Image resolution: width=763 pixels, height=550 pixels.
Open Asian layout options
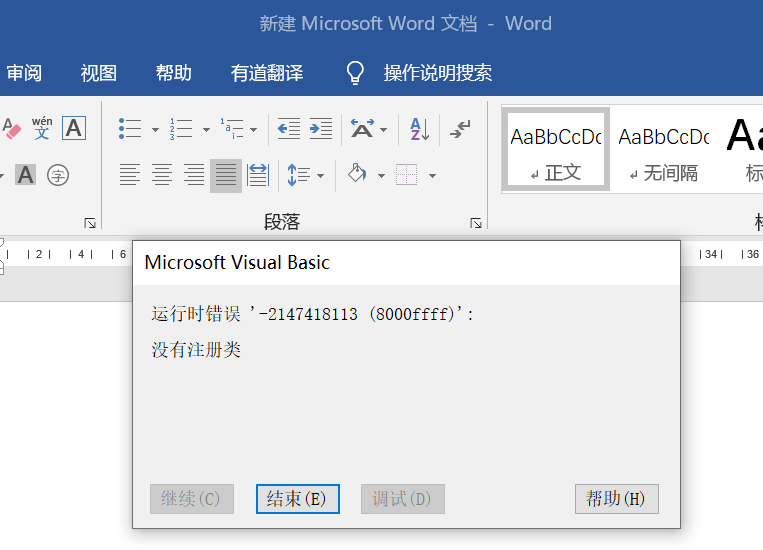point(363,129)
